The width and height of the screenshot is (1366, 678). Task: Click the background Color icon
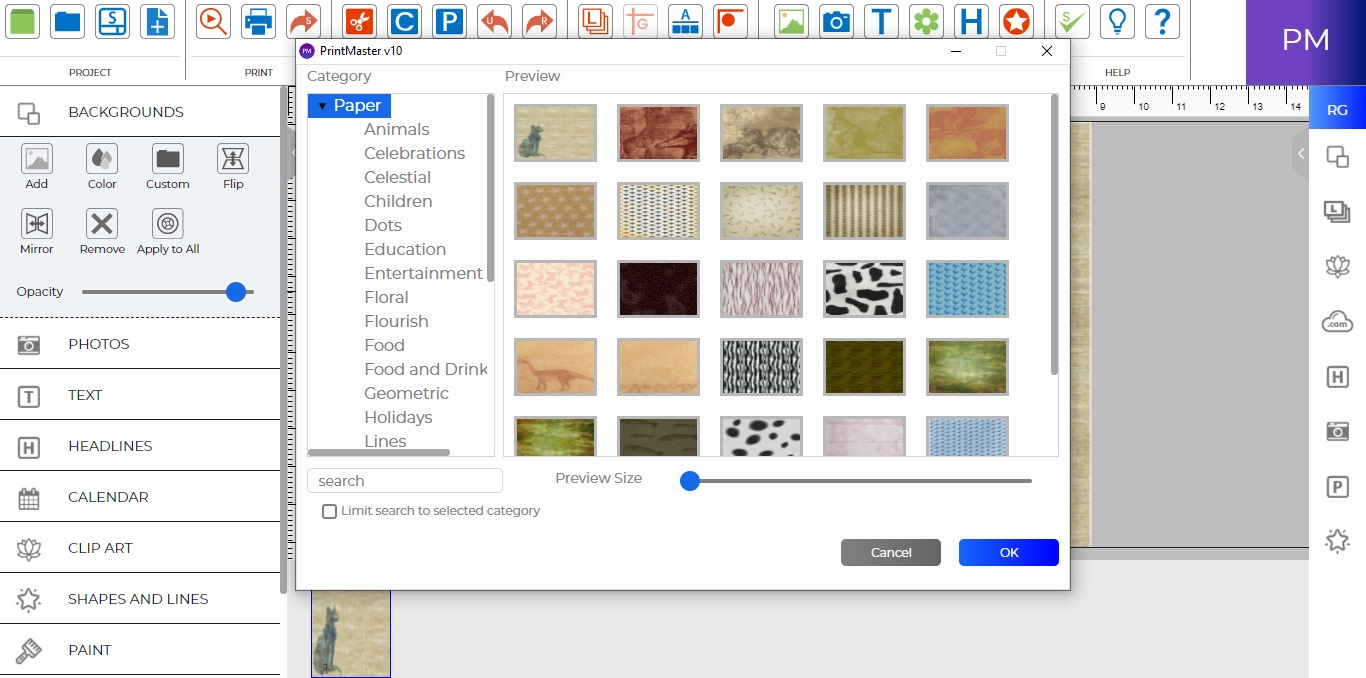pos(102,159)
